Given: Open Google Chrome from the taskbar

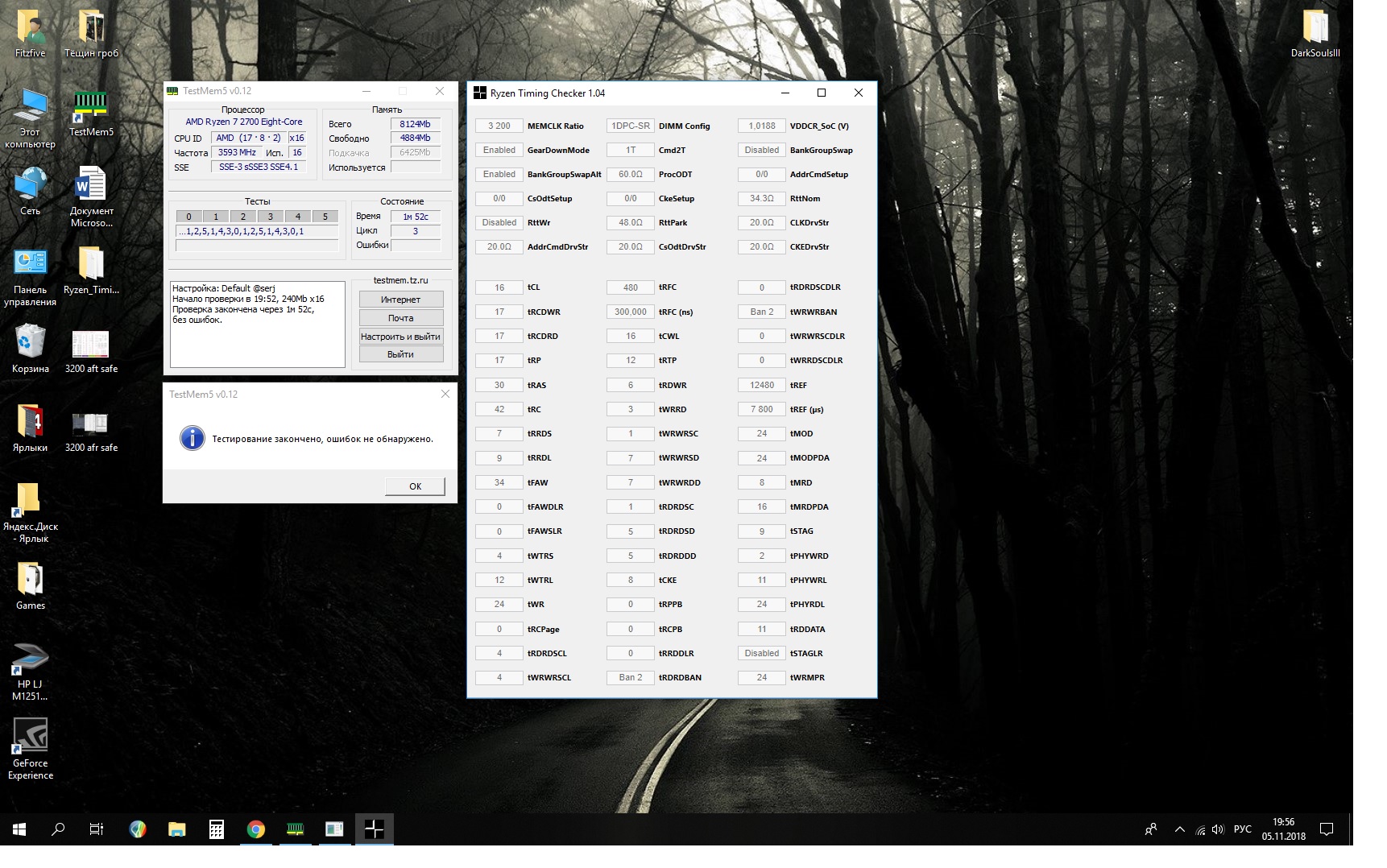Looking at the screenshot, I should [256, 829].
